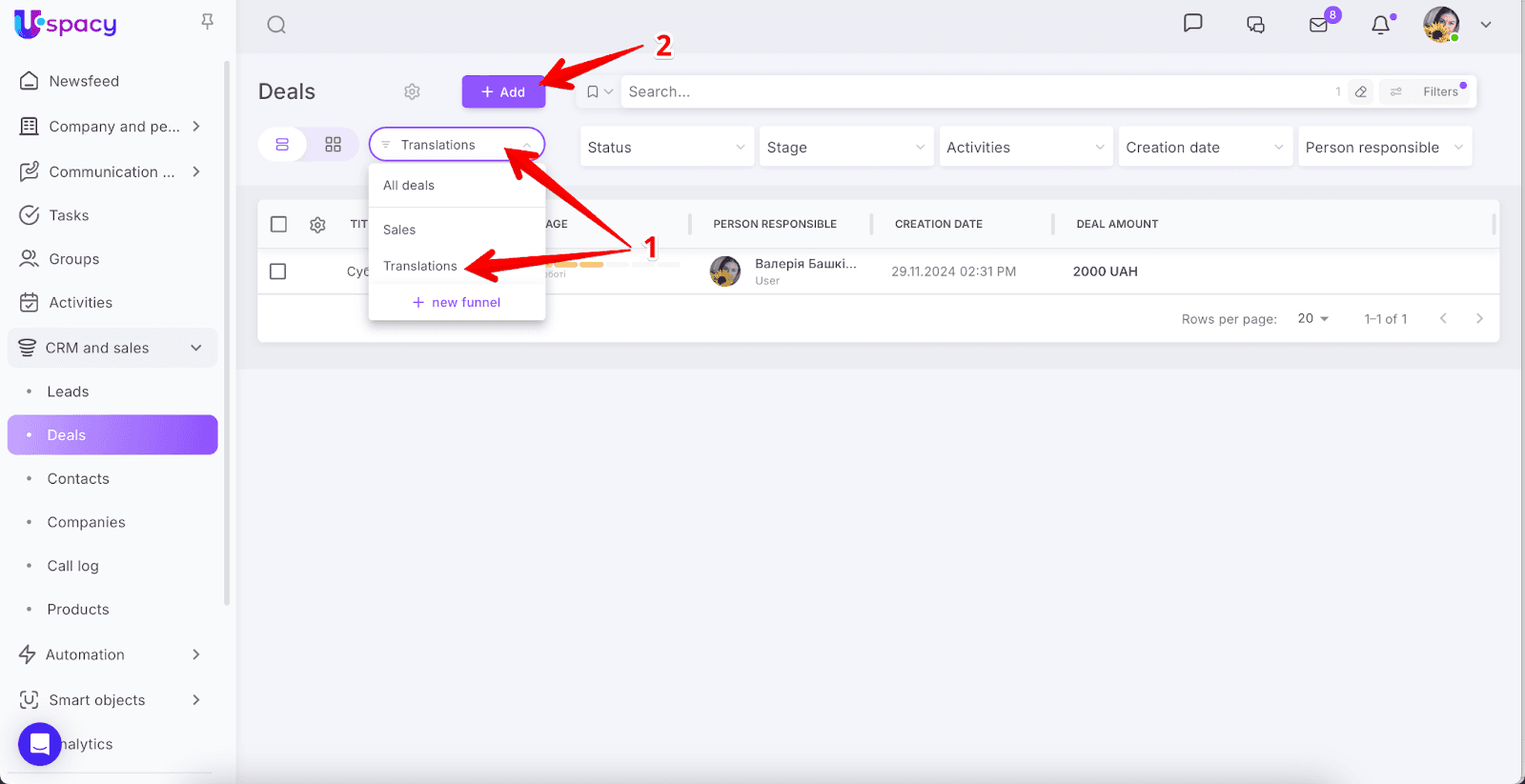This screenshot has height=784, width=1525.
Task: Switch to list view toggle
Action: click(282, 145)
